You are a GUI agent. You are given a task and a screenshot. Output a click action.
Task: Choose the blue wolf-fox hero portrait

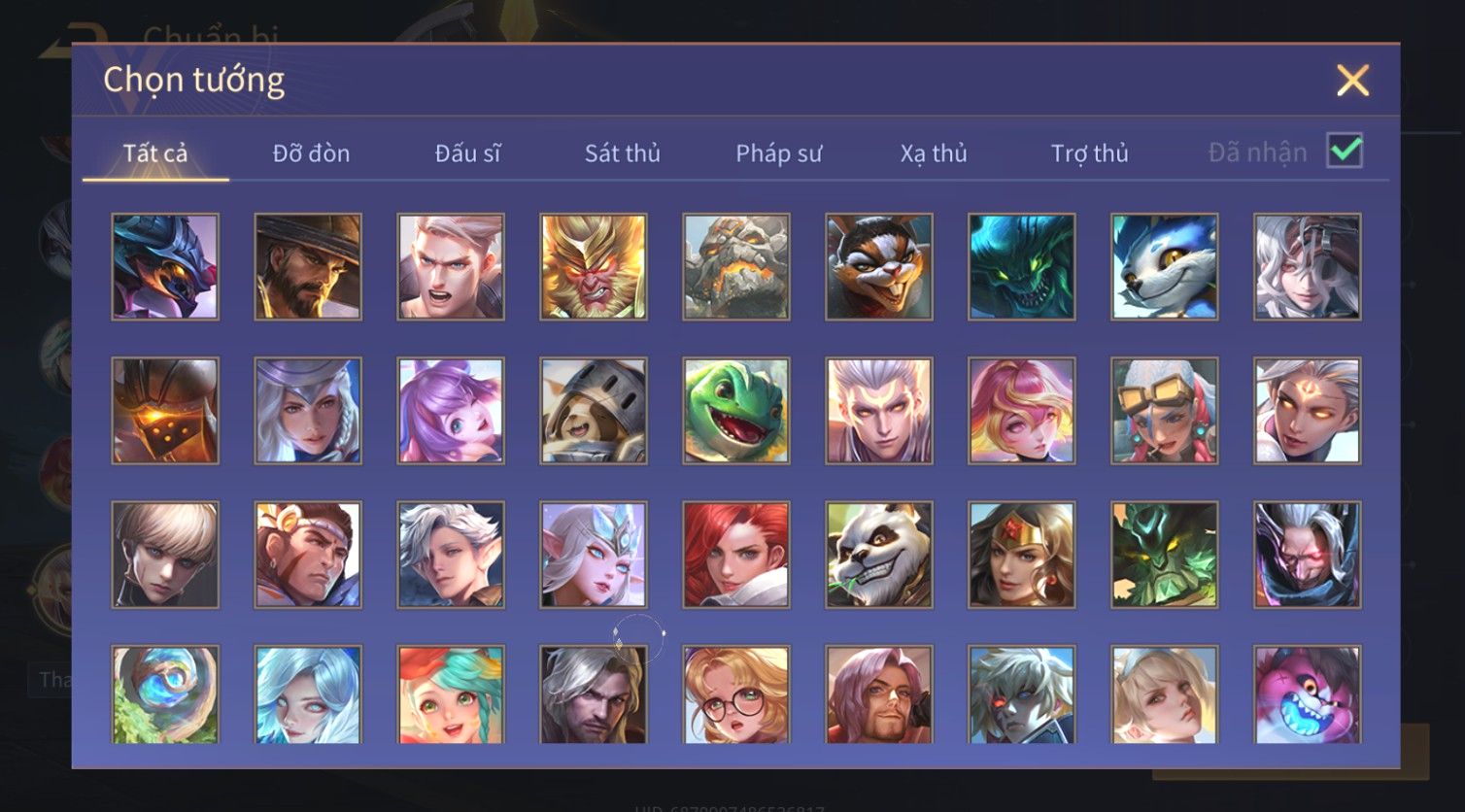1165,267
